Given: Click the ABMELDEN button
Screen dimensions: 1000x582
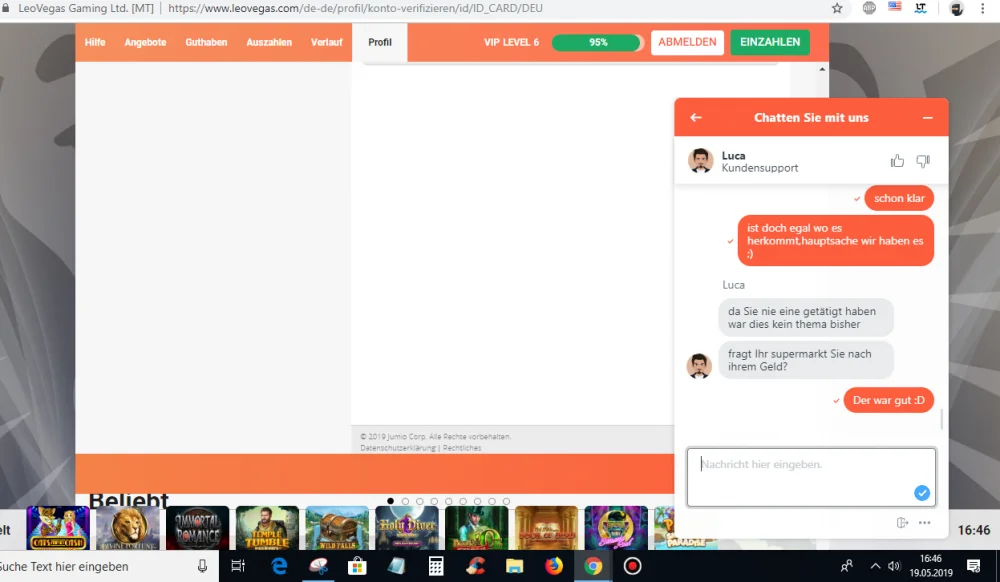Looking at the screenshot, I should tap(687, 42).
